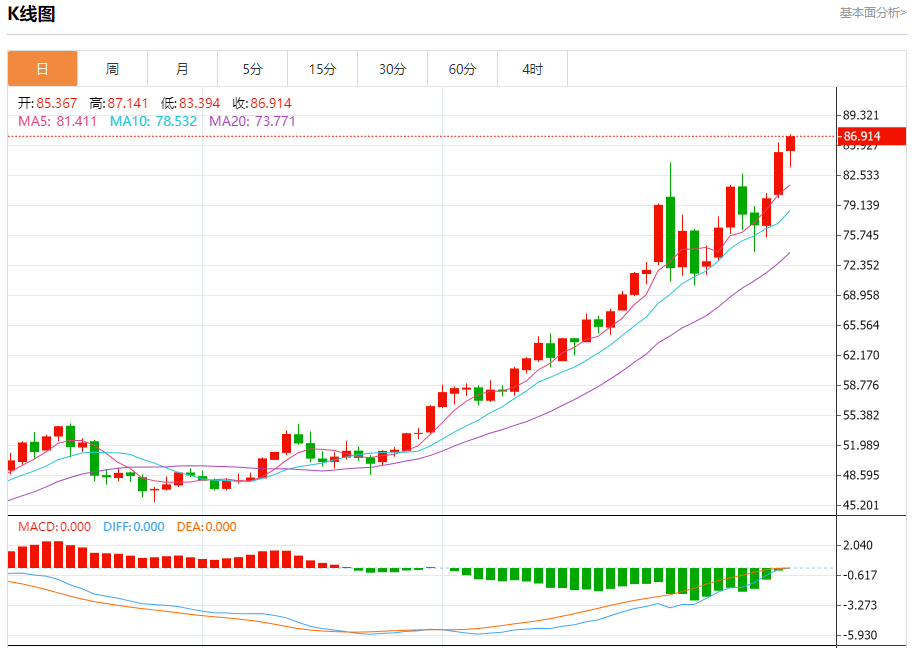Click the DEA indicator label
The height and width of the screenshot is (648, 912).
tap(206, 527)
